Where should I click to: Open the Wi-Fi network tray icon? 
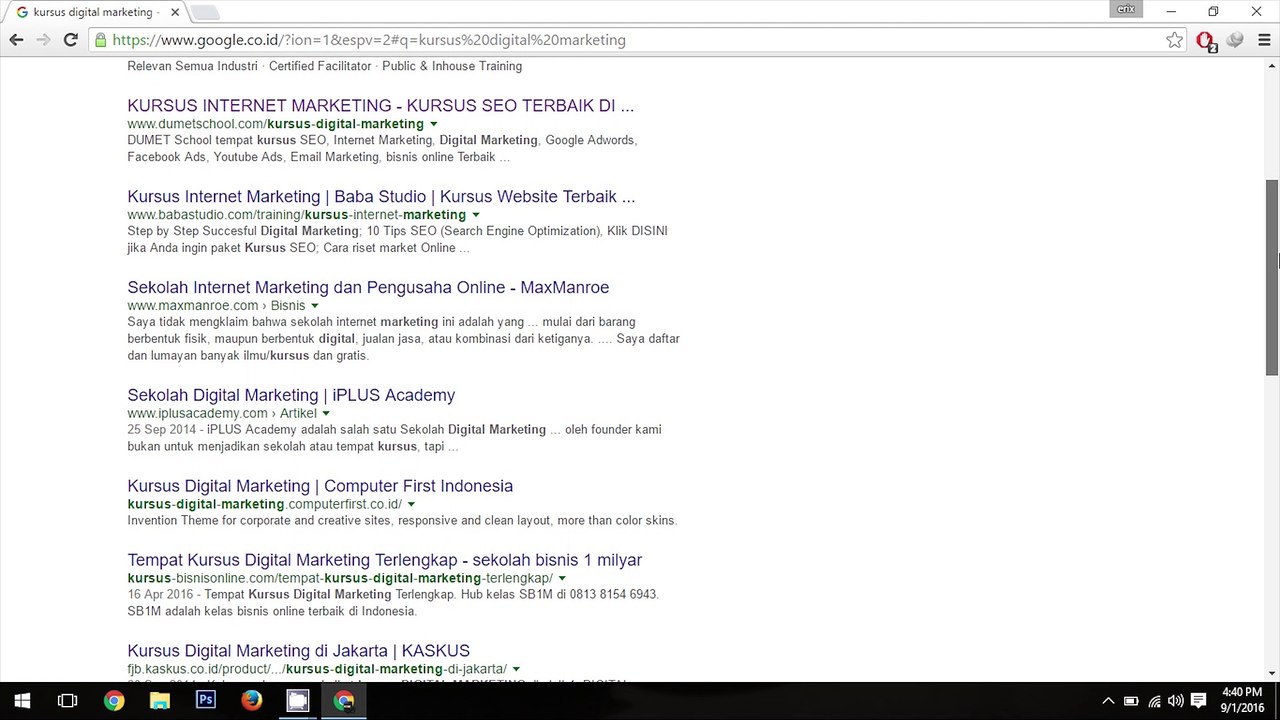(x=1154, y=701)
